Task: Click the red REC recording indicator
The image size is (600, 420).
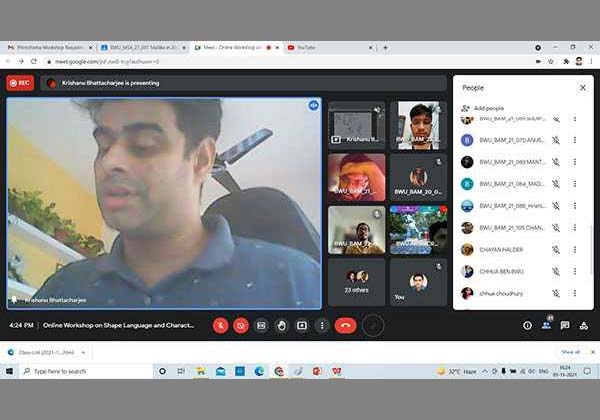Action: 19,83
